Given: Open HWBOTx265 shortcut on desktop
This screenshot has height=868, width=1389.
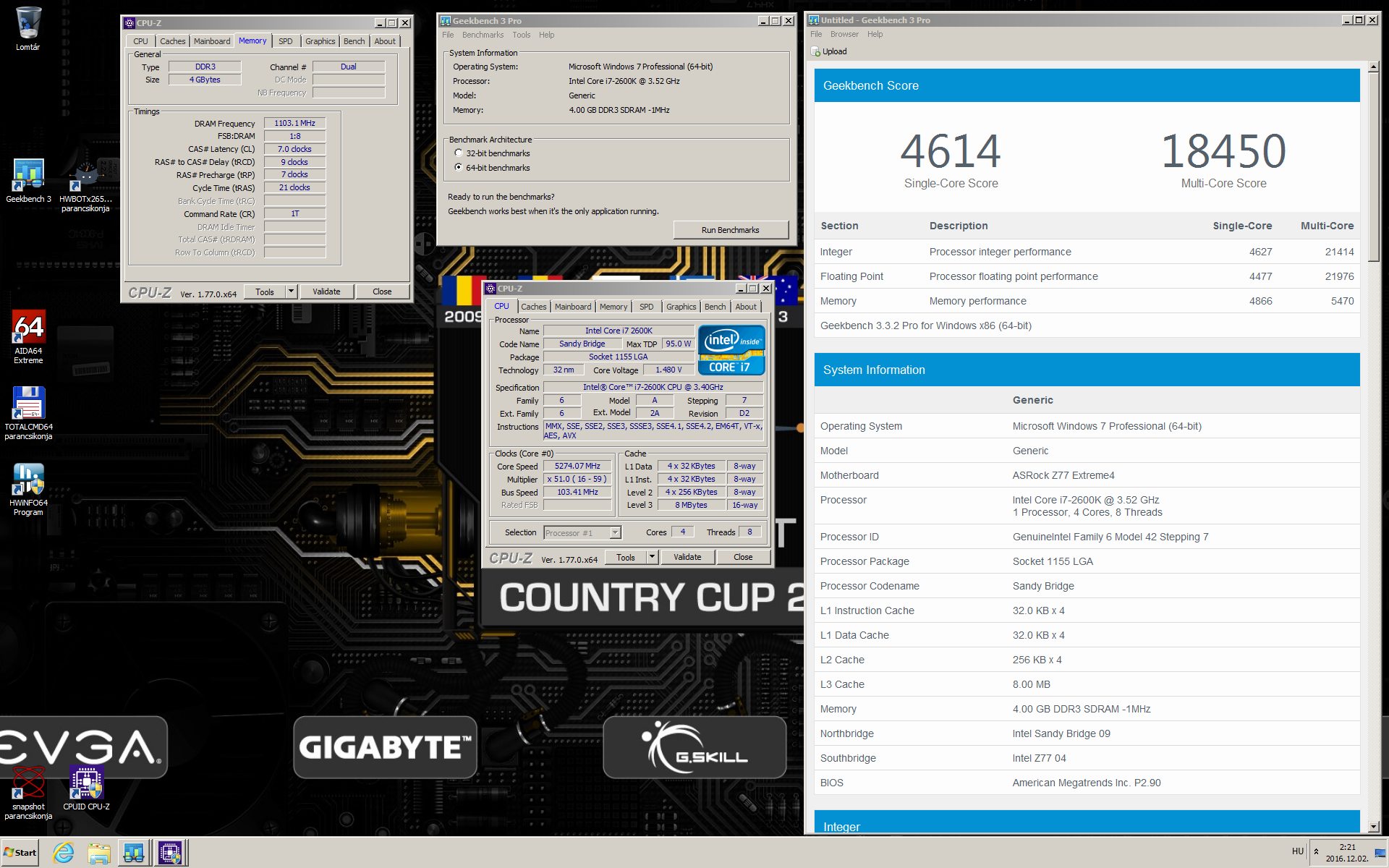Looking at the screenshot, I should click(x=85, y=186).
